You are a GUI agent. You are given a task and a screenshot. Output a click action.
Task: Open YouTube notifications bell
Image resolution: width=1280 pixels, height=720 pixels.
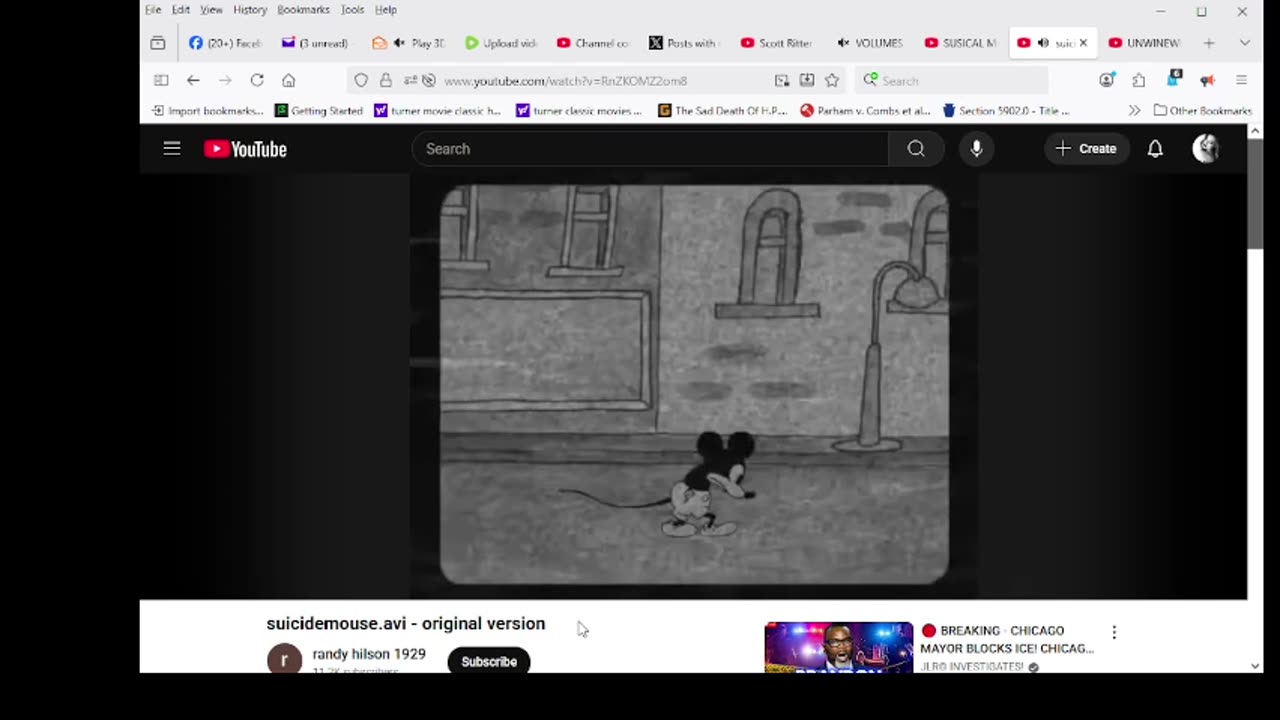(x=1155, y=149)
